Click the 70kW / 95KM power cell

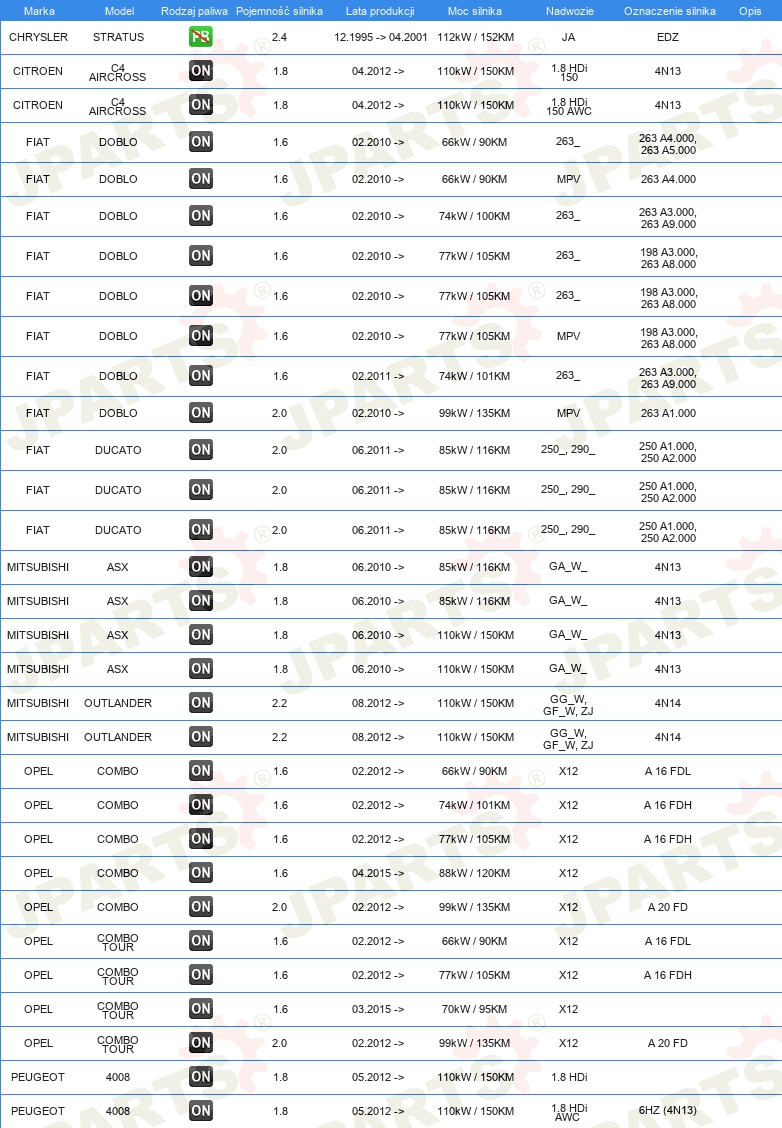click(x=475, y=1009)
